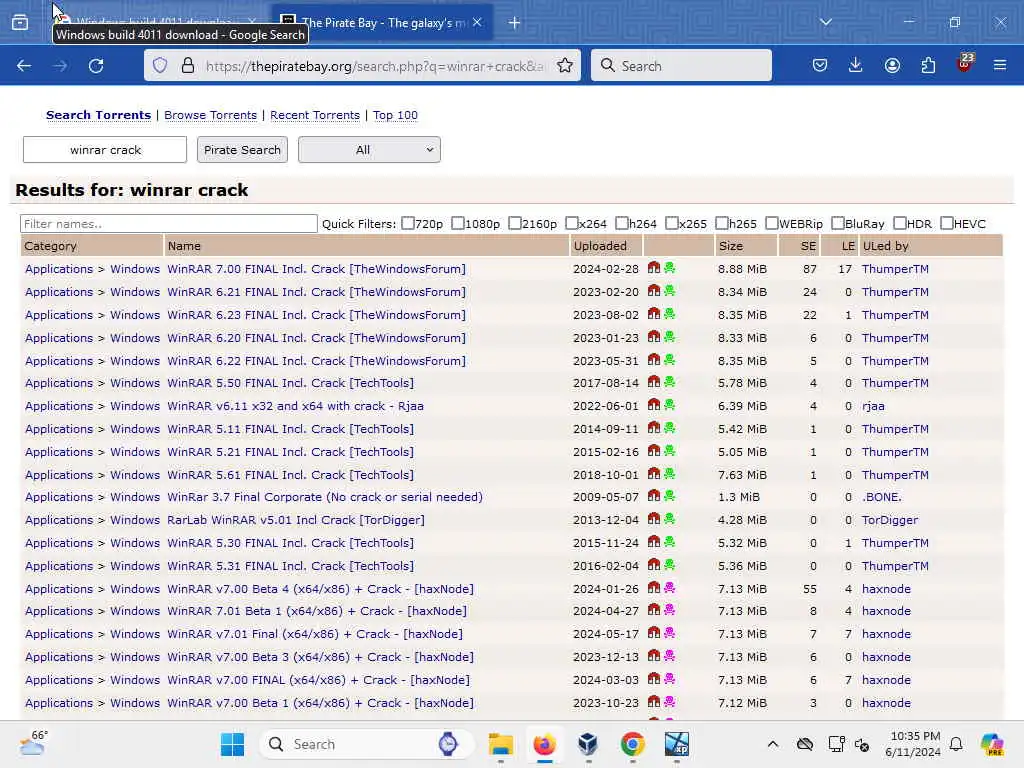Open the Firefox account icon

[x=892, y=65]
